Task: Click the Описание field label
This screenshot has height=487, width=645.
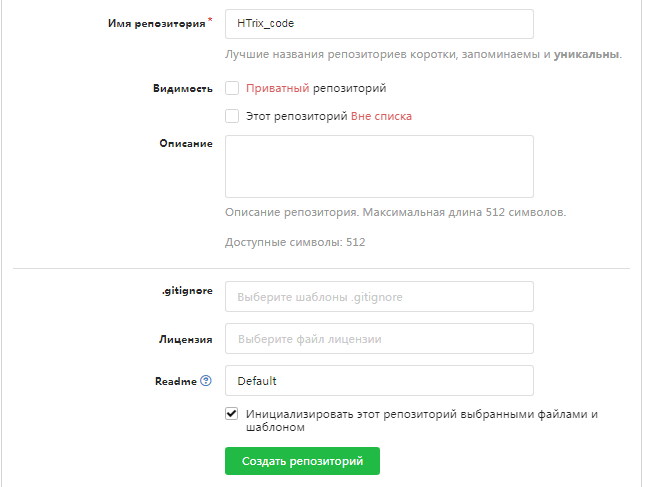Action: pyautogui.click(x=186, y=144)
